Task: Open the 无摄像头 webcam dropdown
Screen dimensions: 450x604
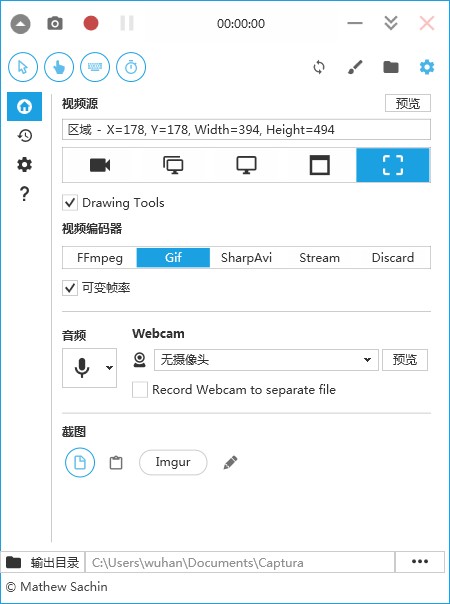Action: (266, 360)
